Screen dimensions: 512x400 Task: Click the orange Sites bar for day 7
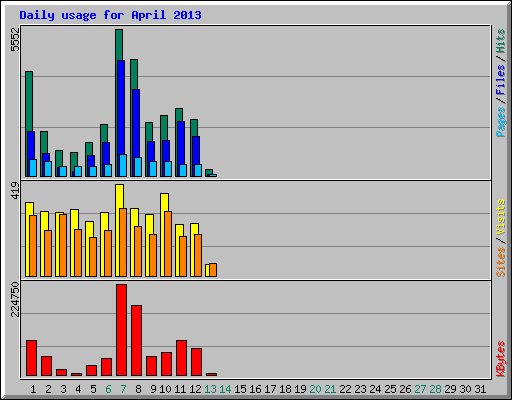123,243
